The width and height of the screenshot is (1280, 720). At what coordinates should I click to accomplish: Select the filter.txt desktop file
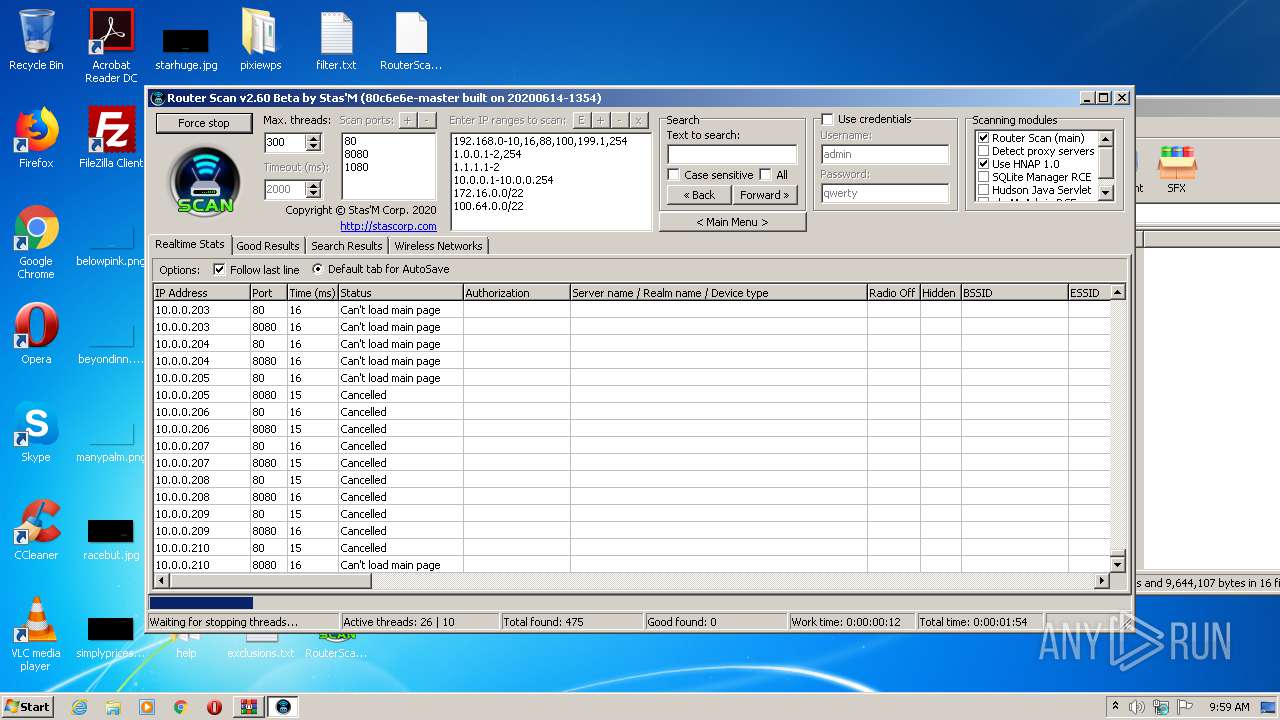pyautogui.click(x=336, y=40)
